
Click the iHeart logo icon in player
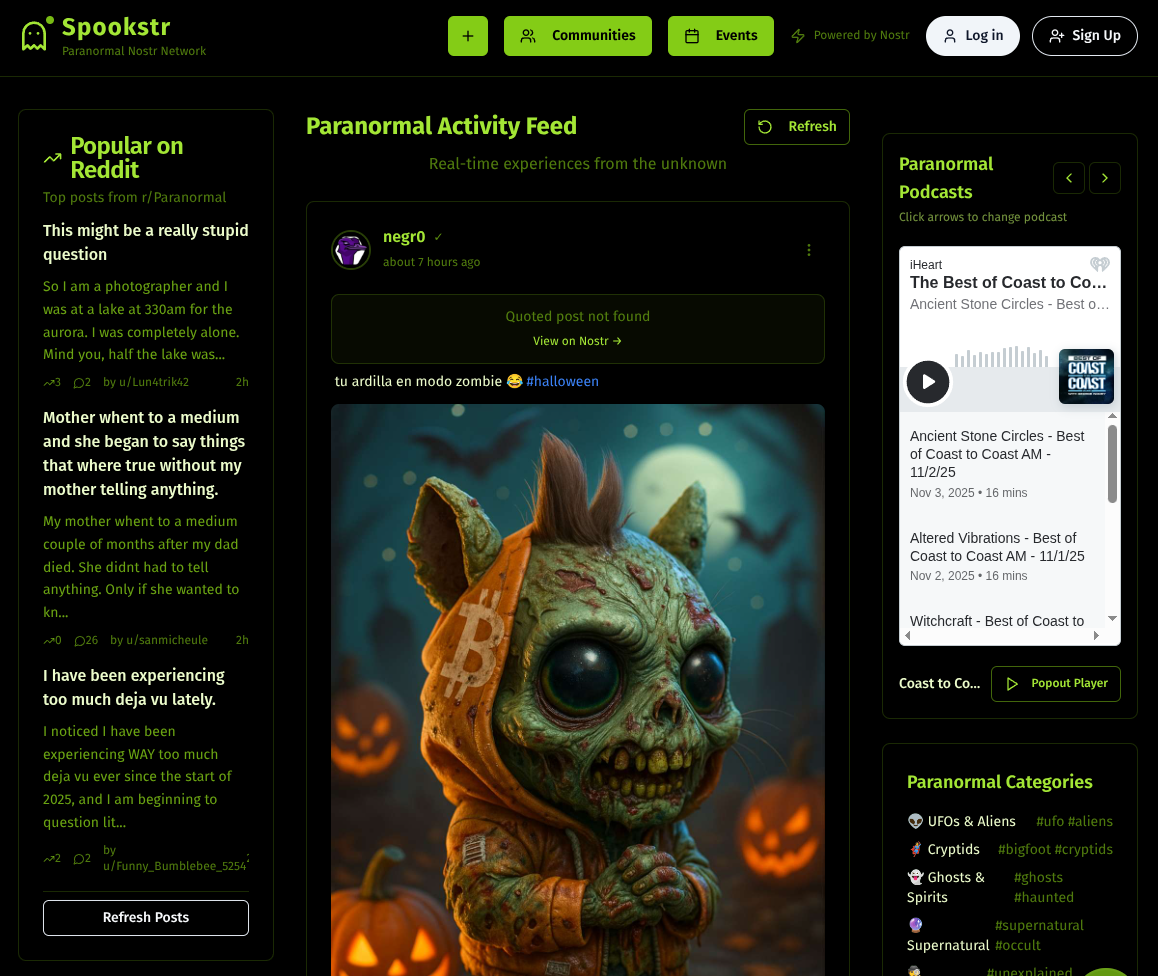(1100, 264)
